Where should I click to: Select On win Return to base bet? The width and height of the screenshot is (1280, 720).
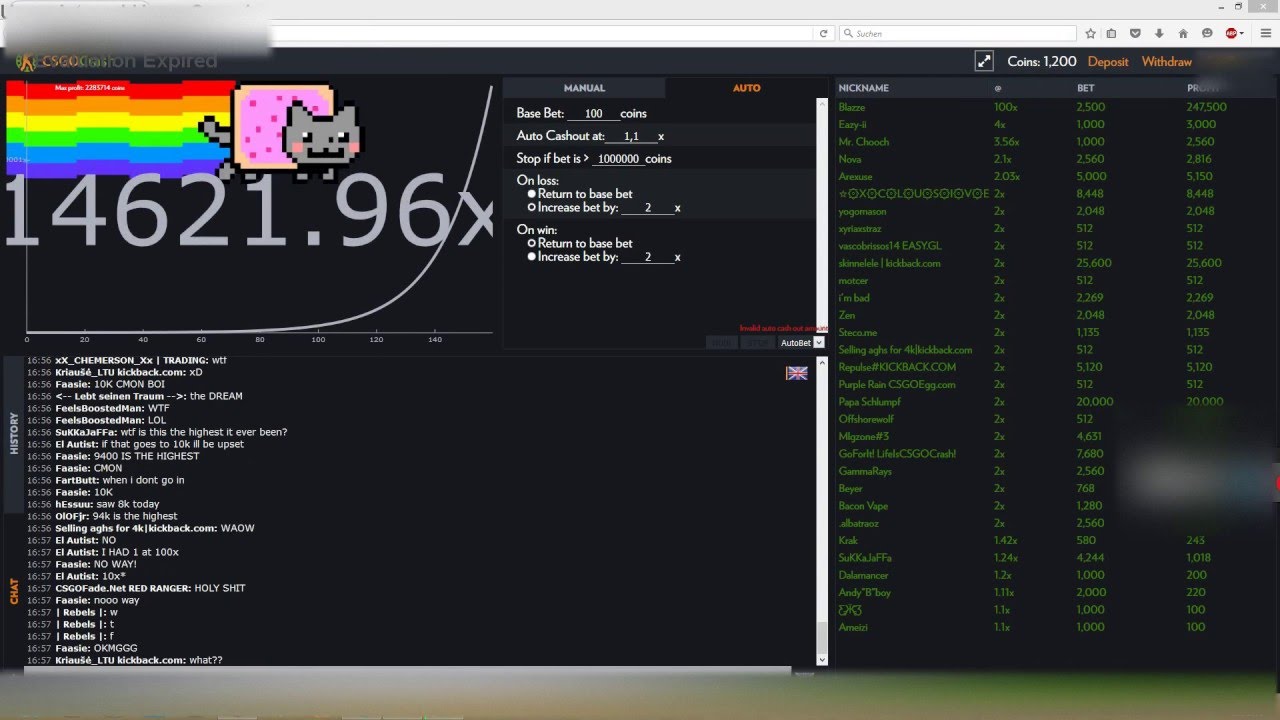click(x=532, y=243)
